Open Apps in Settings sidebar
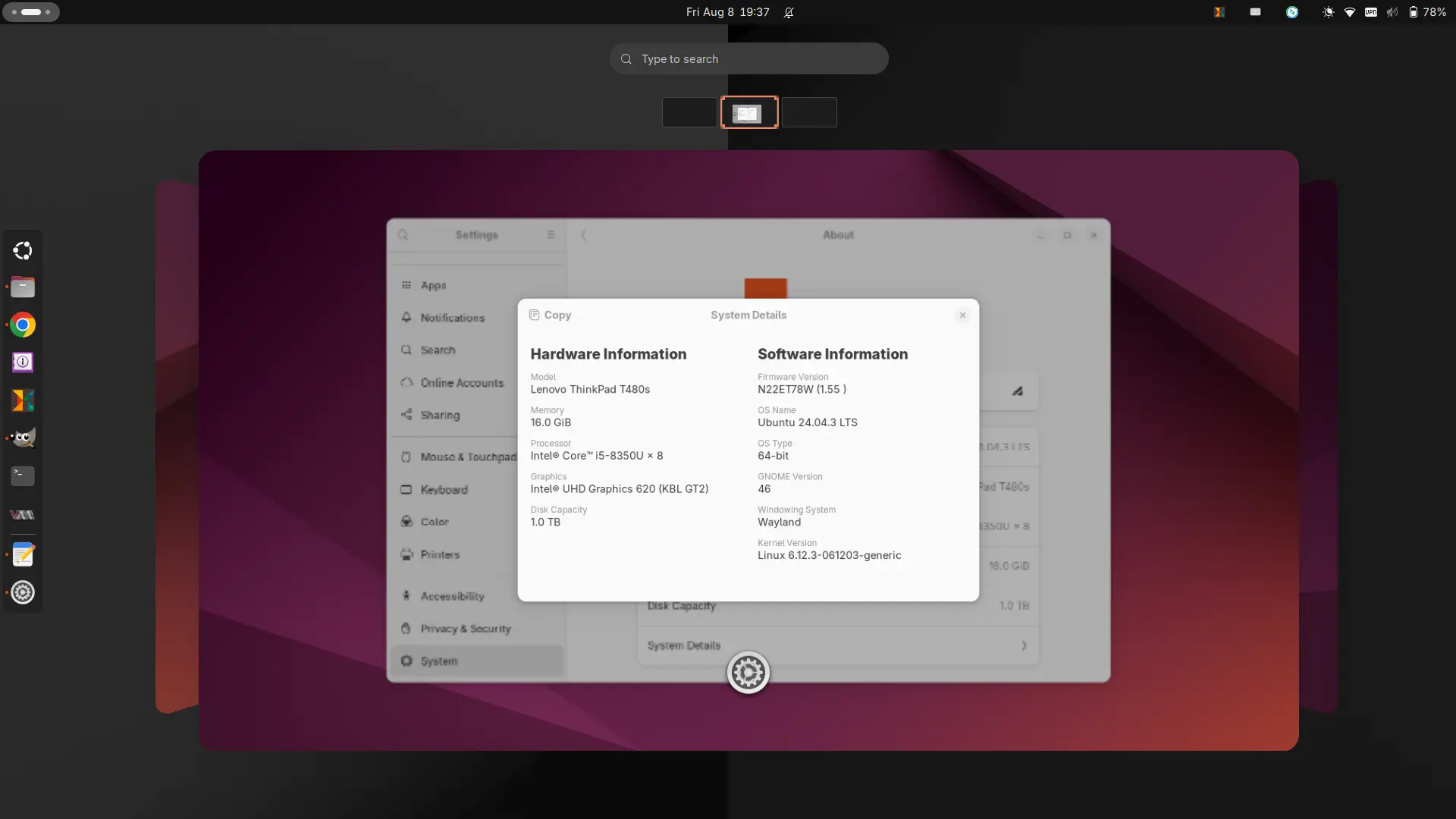Viewport: 1456px width, 819px height. click(477, 285)
